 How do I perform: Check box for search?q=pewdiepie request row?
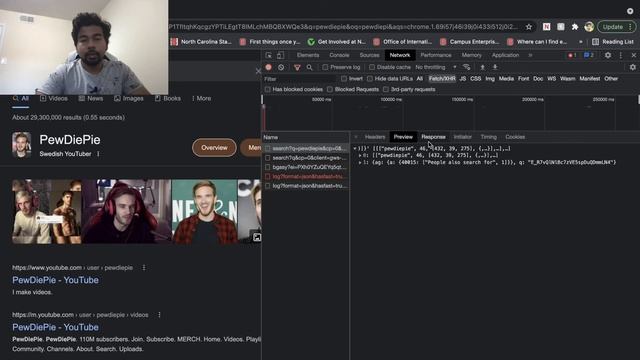(267, 149)
